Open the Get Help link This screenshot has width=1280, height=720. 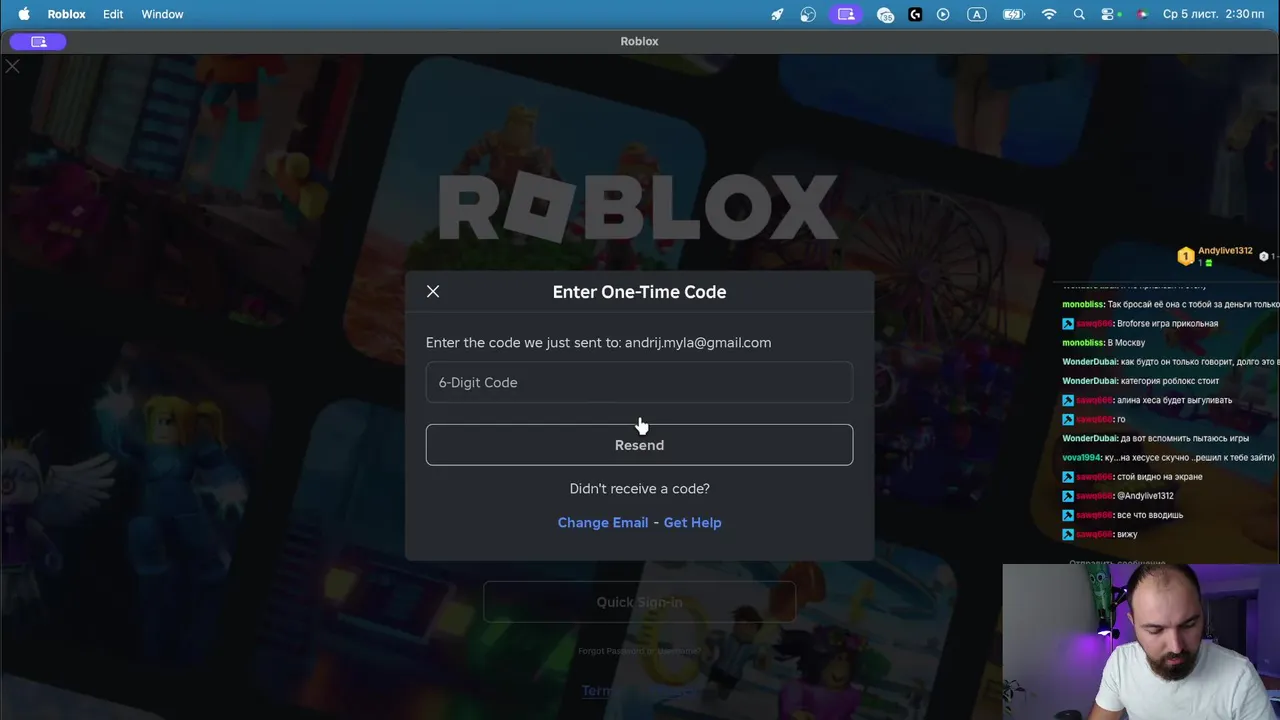(692, 522)
